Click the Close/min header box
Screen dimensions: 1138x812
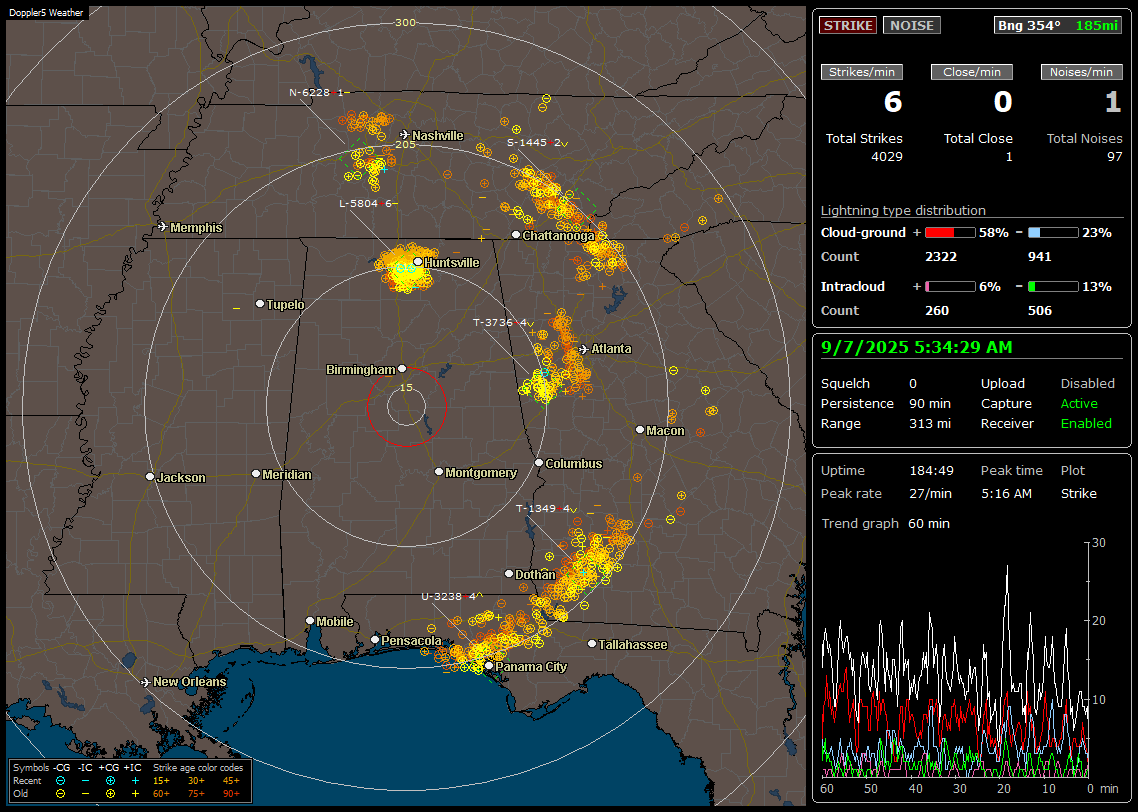click(x=972, y=72)
